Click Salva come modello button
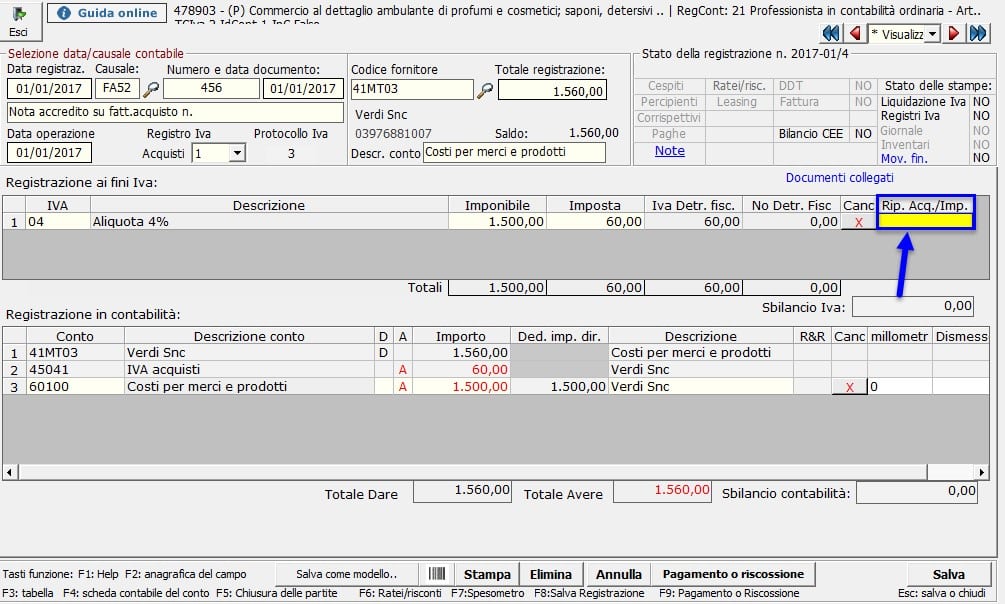The width and height of the screenshot is (1005, 604). pos(347,574)
